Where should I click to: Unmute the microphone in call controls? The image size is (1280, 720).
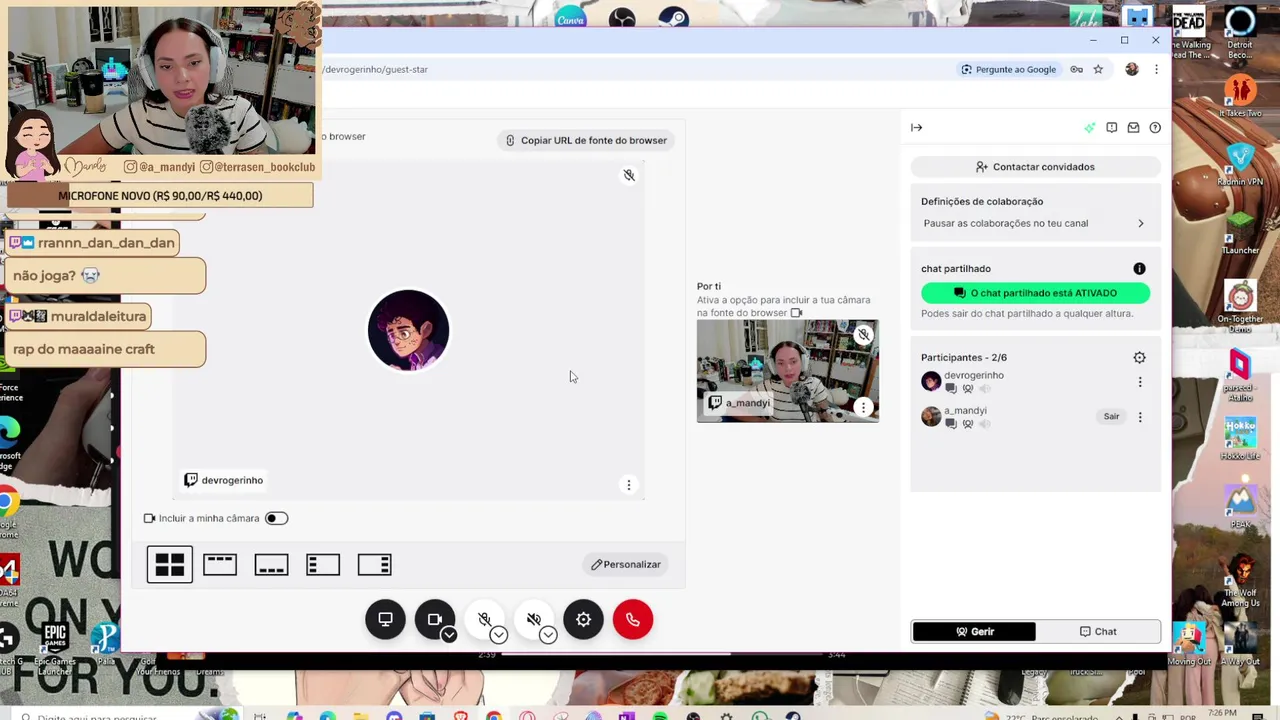[x=484, y=619]
